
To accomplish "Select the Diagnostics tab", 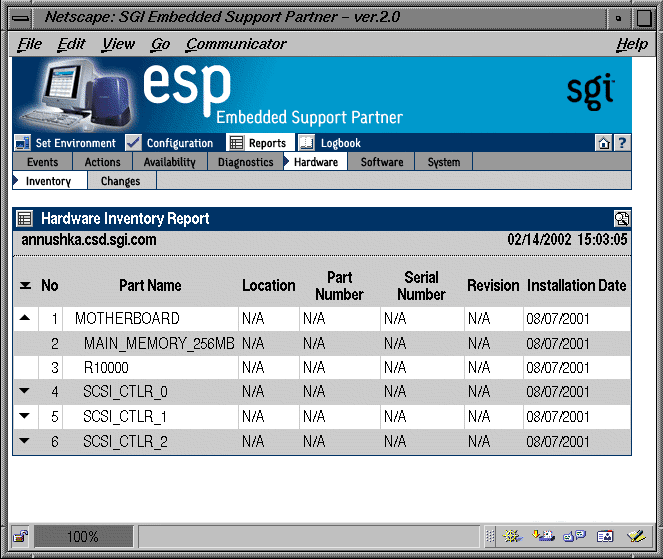I will 245,162.
